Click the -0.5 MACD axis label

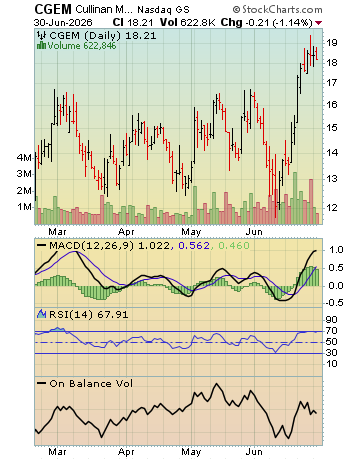click(x=333, y=303)
